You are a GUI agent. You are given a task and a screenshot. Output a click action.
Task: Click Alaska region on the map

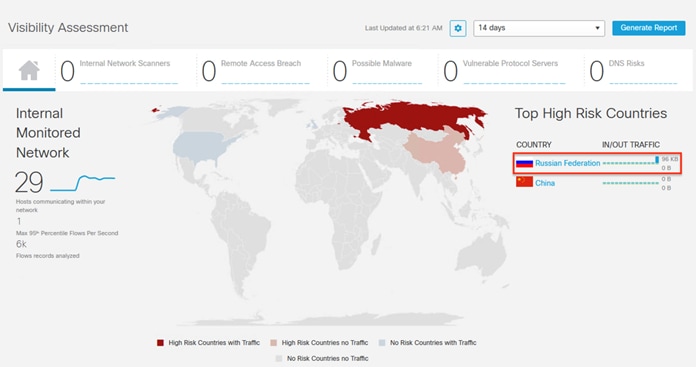tap(172, 112)
